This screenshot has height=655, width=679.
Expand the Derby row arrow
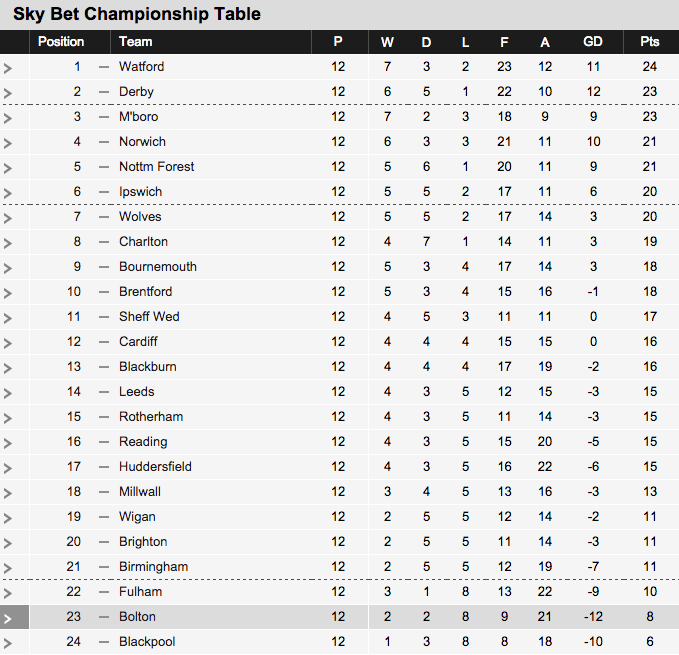(x=7, y=93)
